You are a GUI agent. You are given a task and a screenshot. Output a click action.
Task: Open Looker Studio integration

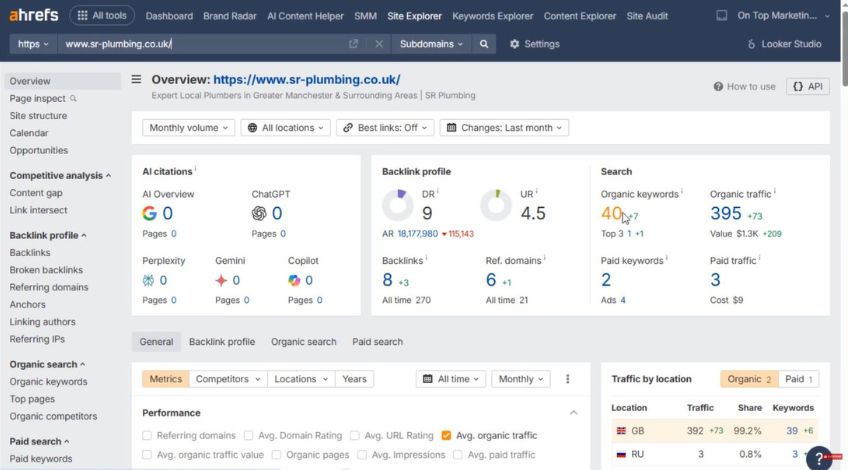pyautogui.click(x=784, y=44)
